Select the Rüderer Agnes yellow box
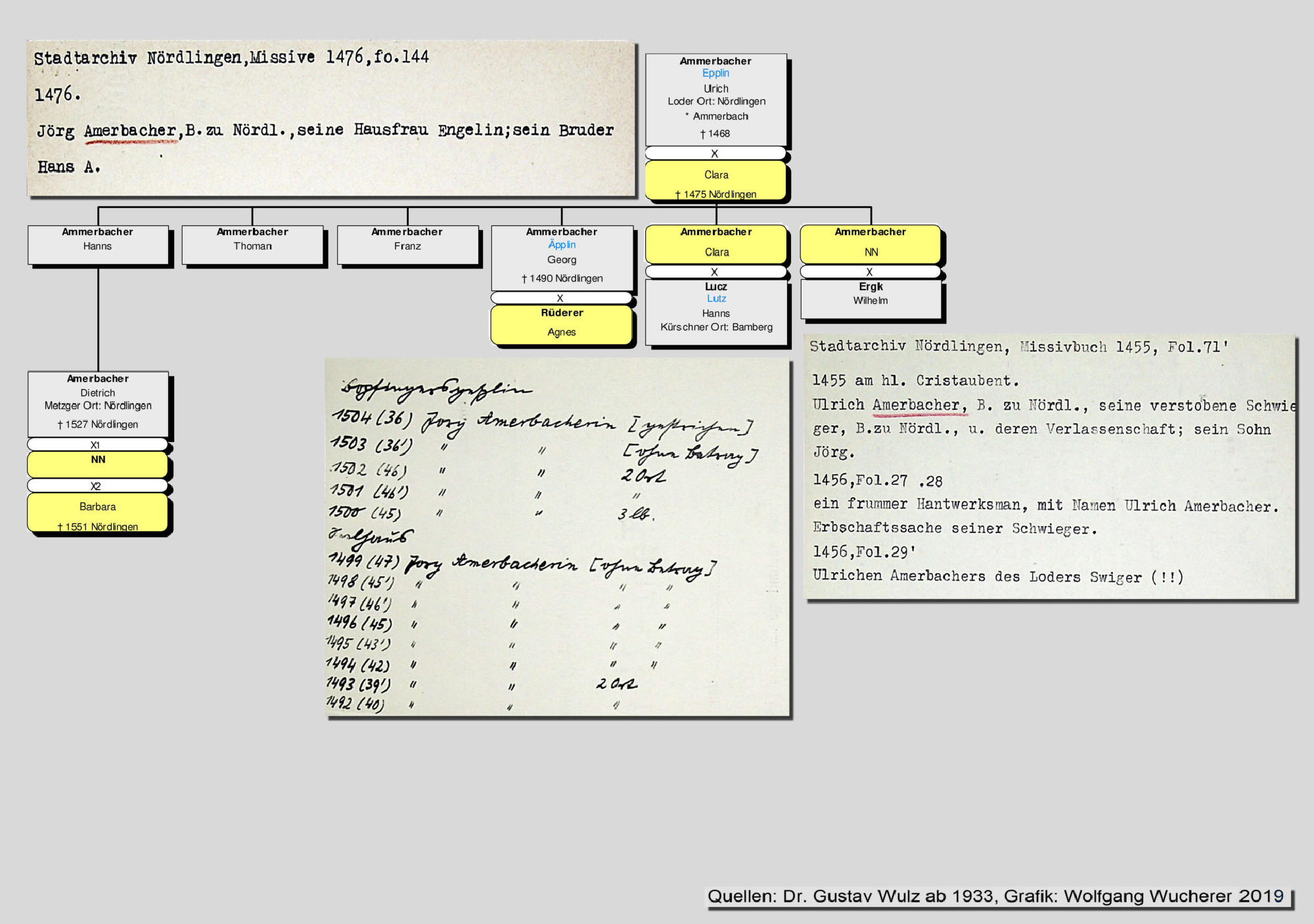Viewport: 1314px width, 924px height. (562, 325)
